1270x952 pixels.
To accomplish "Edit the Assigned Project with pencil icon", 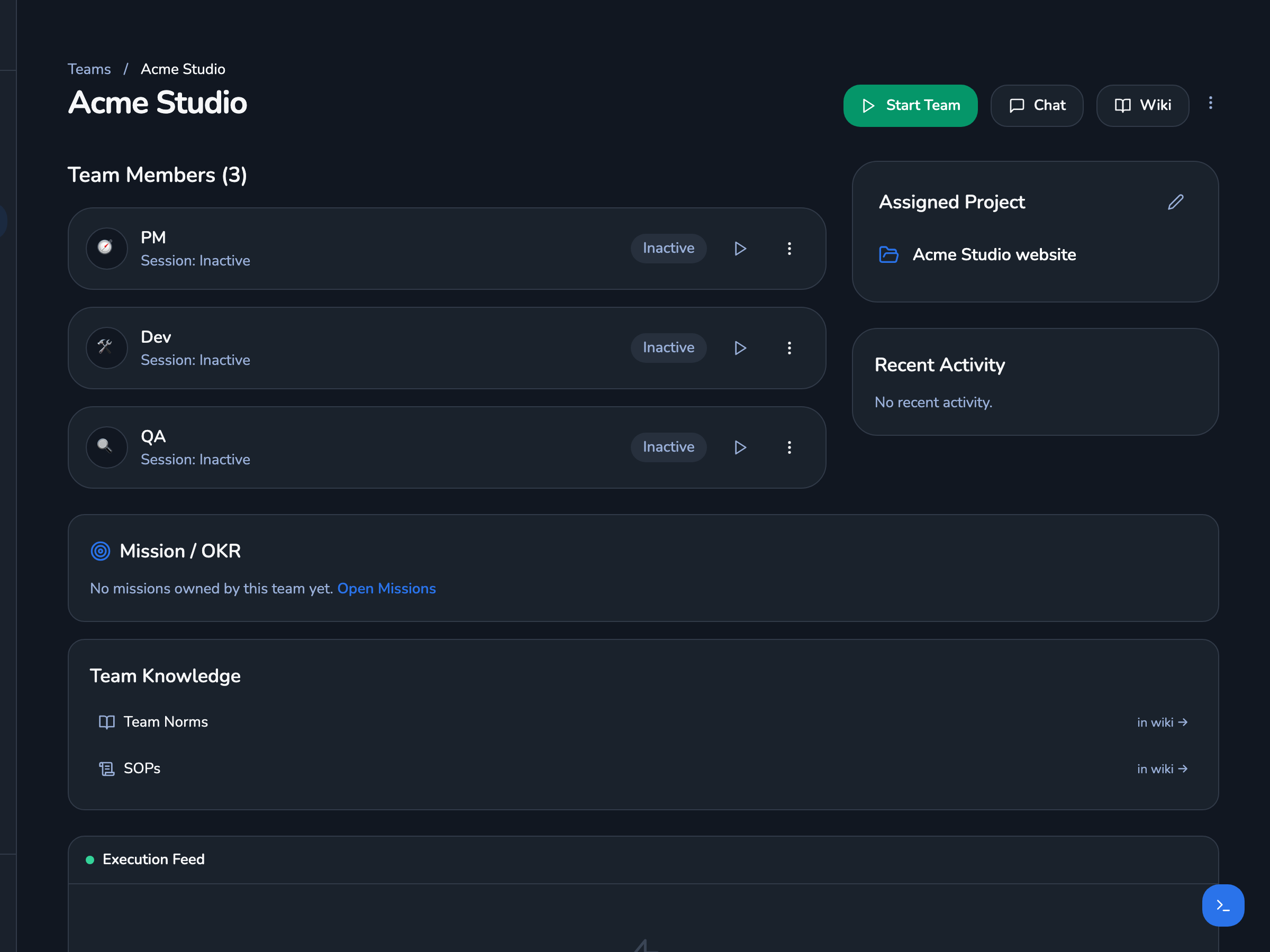I will pyautogui.click(x=1175, y=202).
